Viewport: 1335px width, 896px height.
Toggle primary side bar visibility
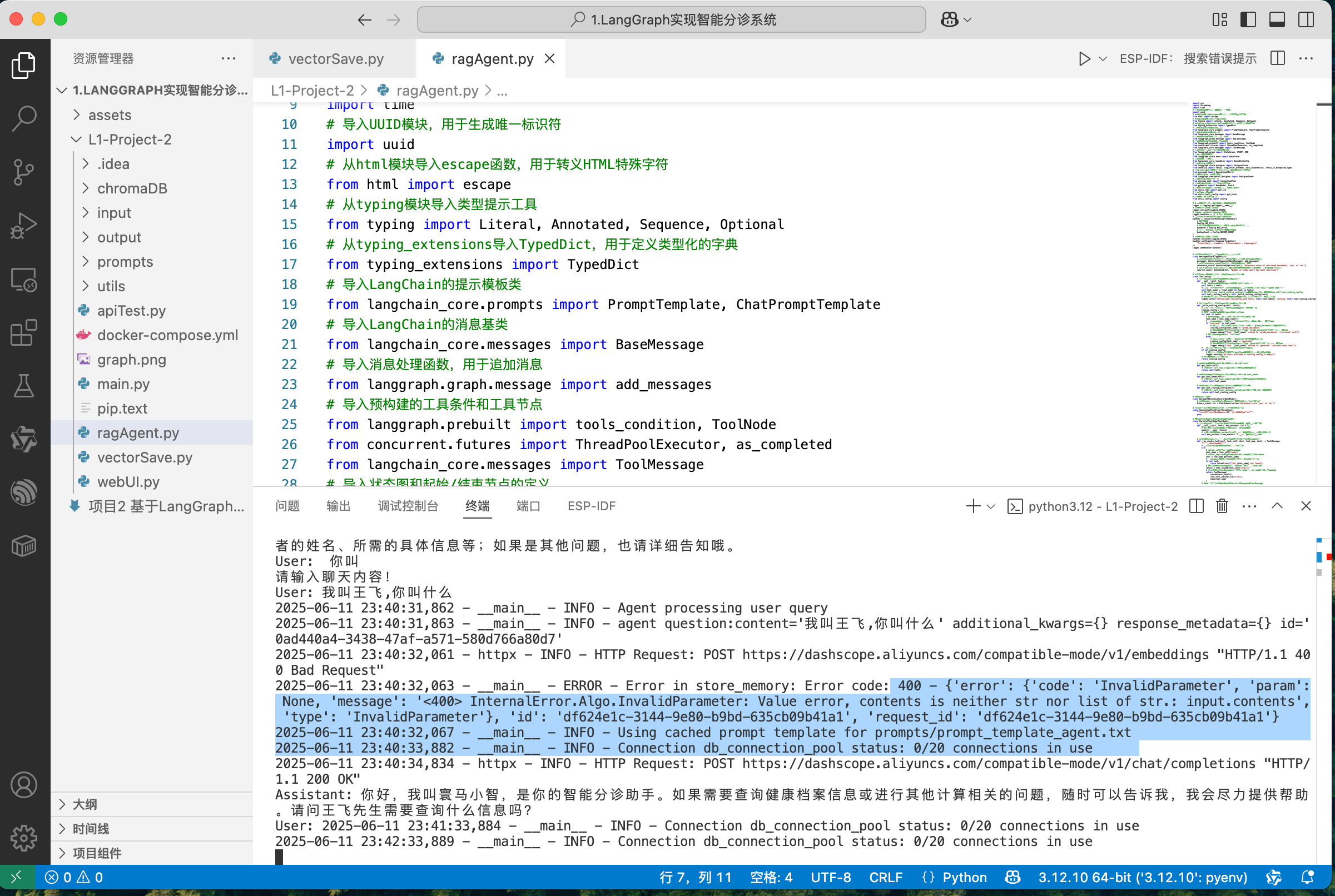coord(1248,19)
